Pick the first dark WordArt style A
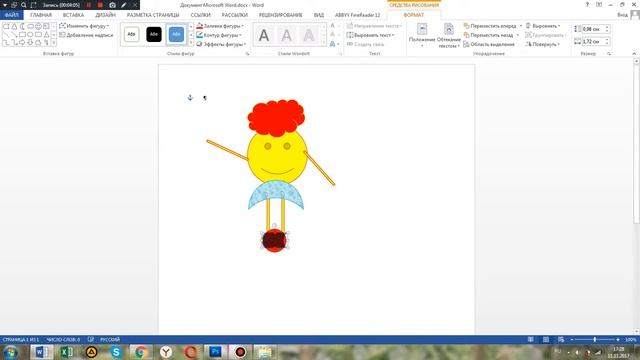This screenshot has height=360, width=640. pos(264,36)
